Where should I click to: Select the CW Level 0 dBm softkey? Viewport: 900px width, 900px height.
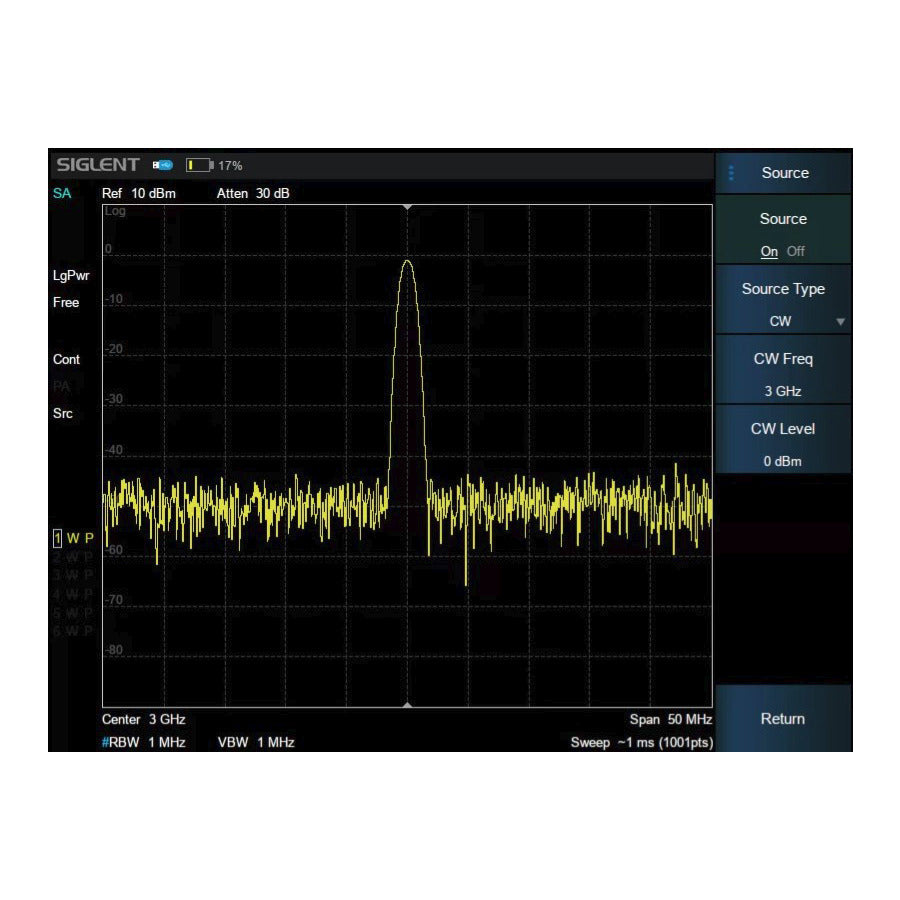(x=783, y=441)
